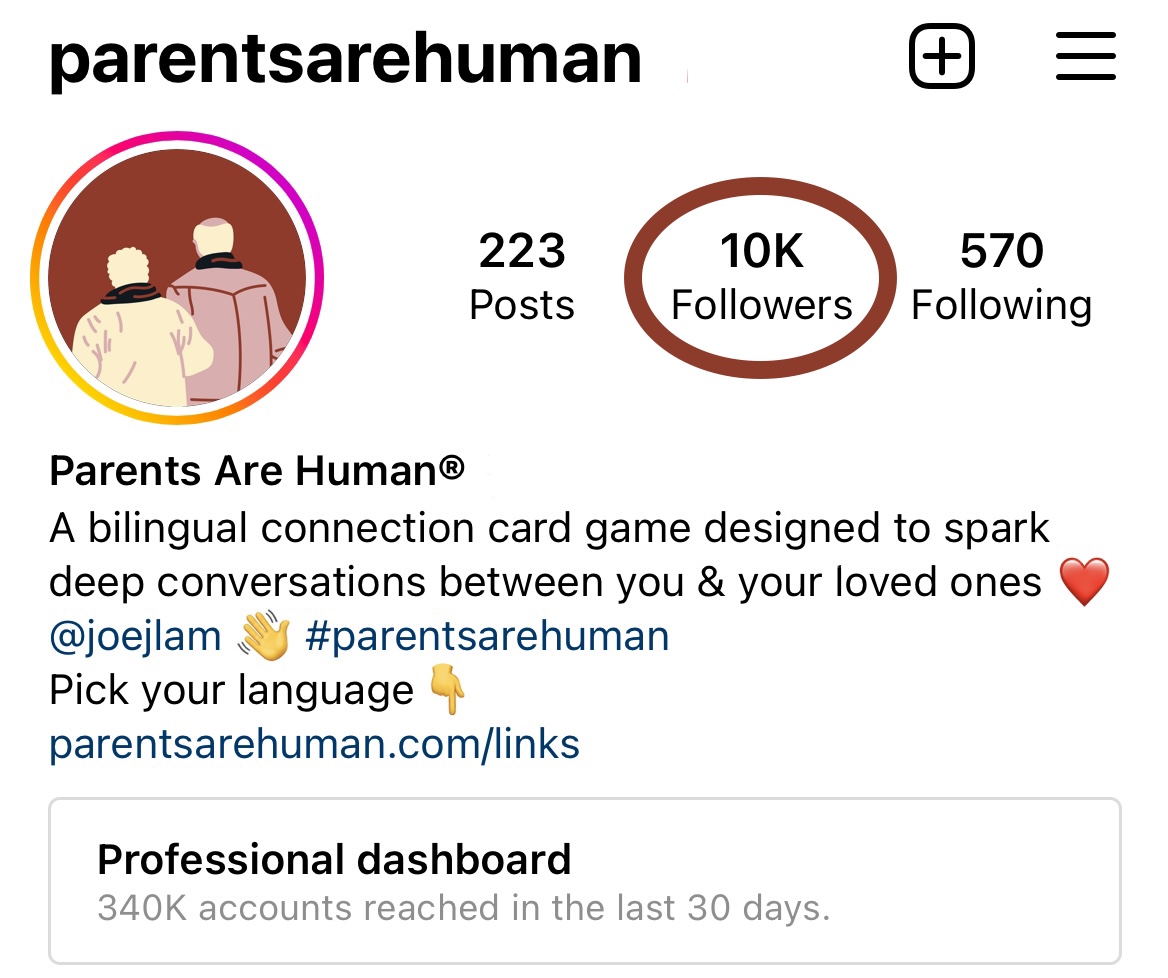Click the 'Pick your language' text
The image size is (1168, 978).
click(x=232, y=690)
